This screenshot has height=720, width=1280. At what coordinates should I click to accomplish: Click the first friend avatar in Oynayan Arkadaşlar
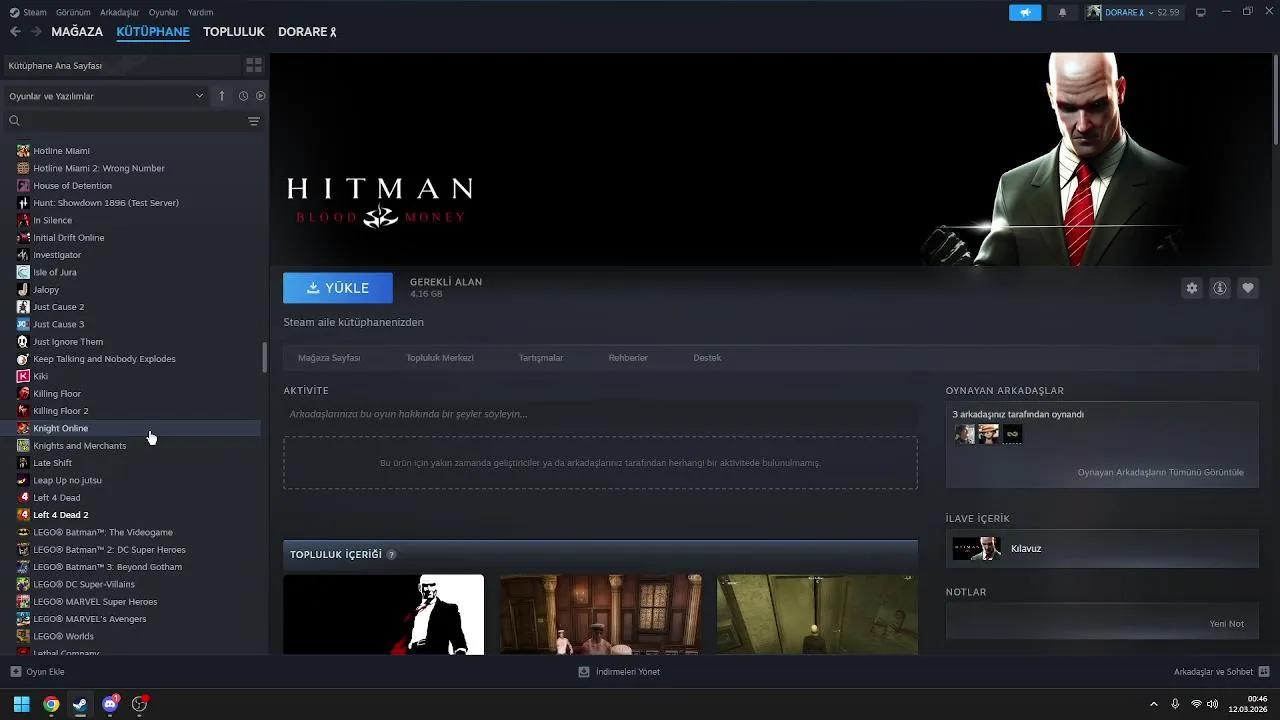964,434
